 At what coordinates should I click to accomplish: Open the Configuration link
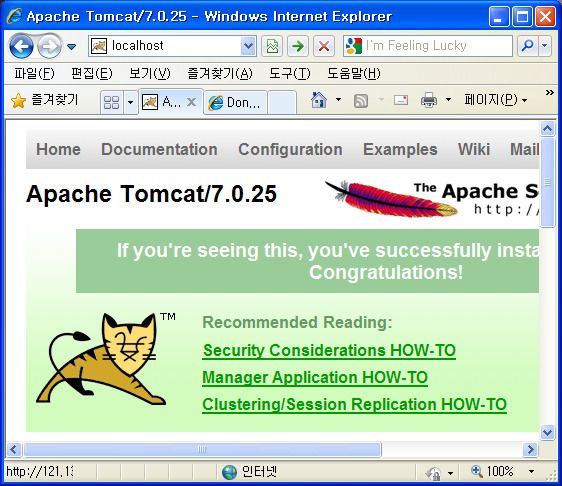[x=290, y=149]
